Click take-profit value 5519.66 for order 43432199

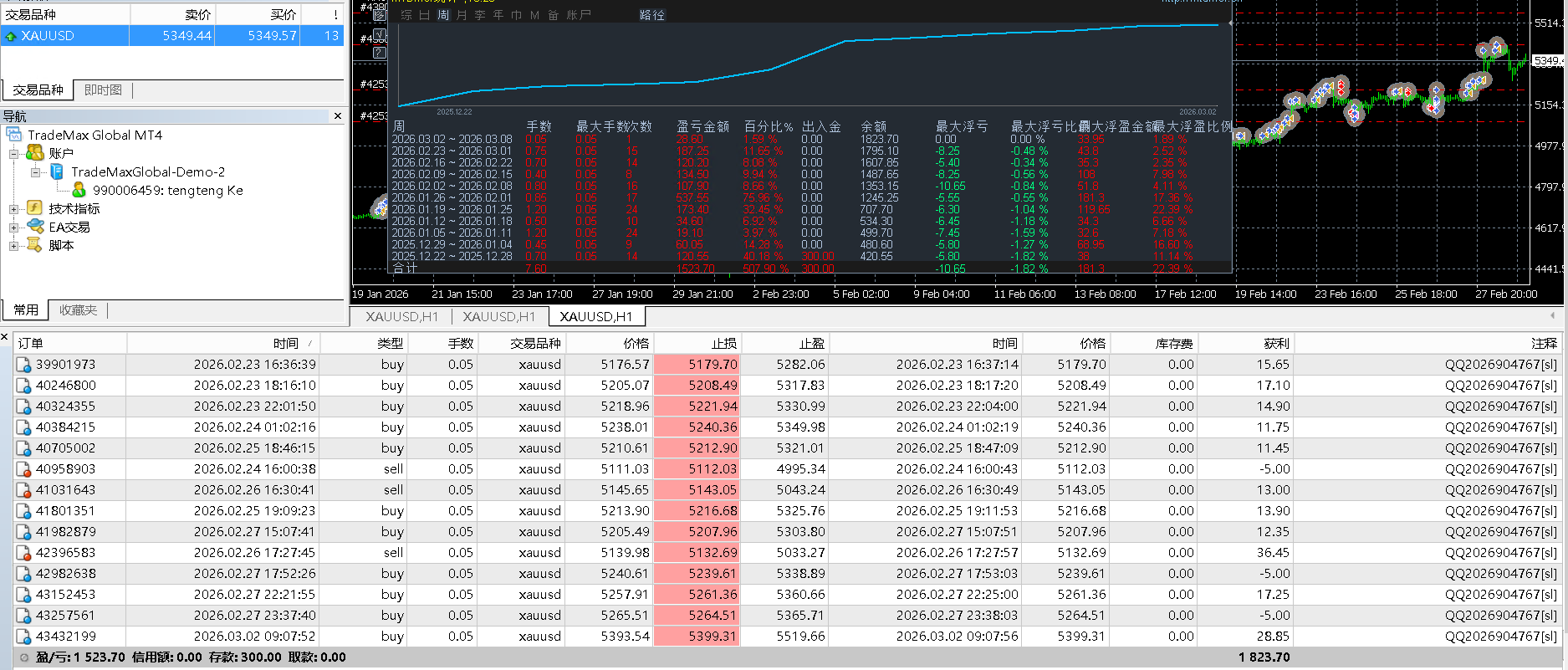[x=800, y=637]
